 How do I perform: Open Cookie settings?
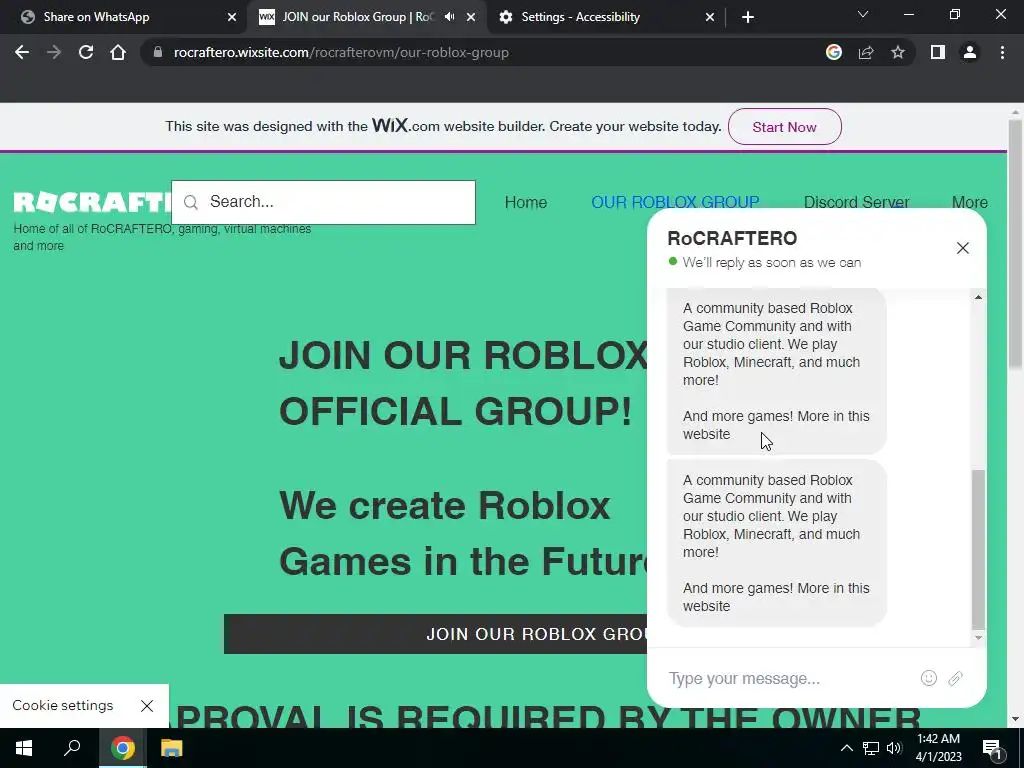click(63, 705)
